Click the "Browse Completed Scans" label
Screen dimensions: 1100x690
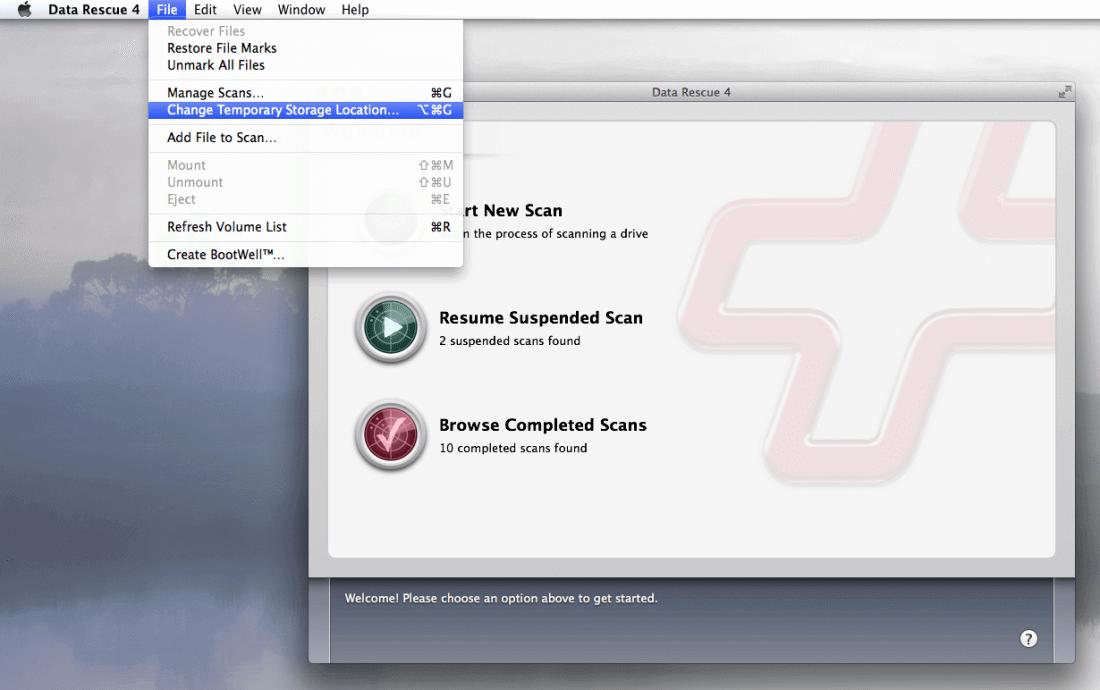click(x=543, y=424)
